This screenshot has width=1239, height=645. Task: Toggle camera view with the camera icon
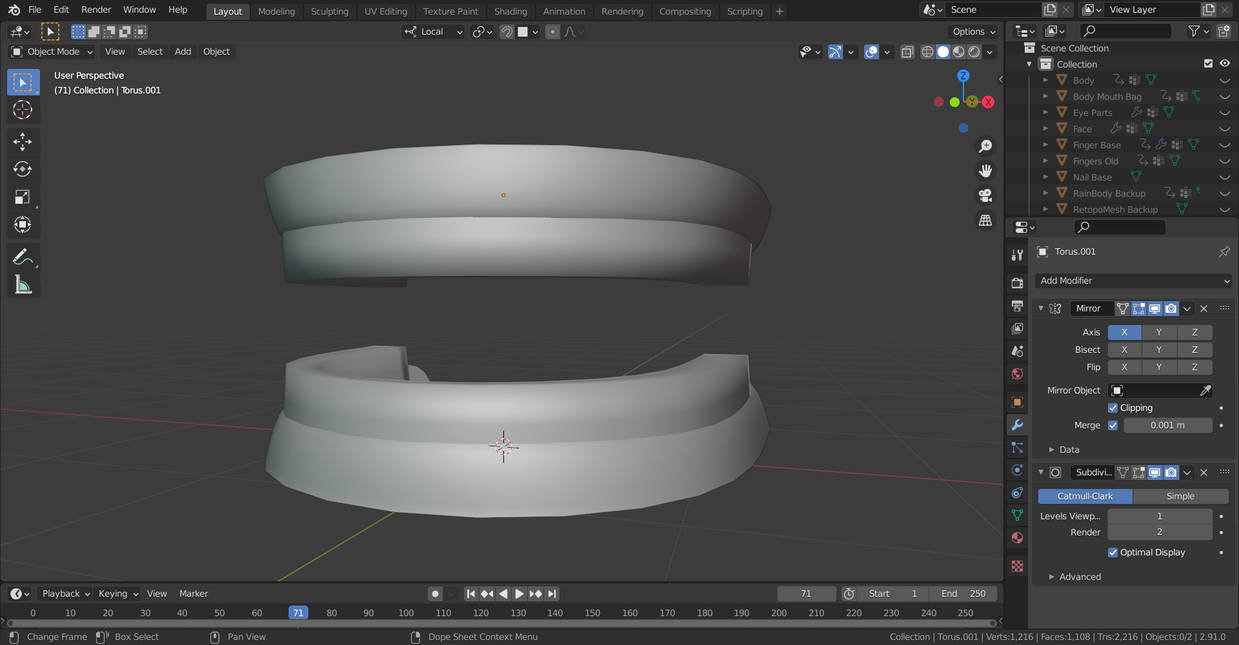(x=985, y=195)
